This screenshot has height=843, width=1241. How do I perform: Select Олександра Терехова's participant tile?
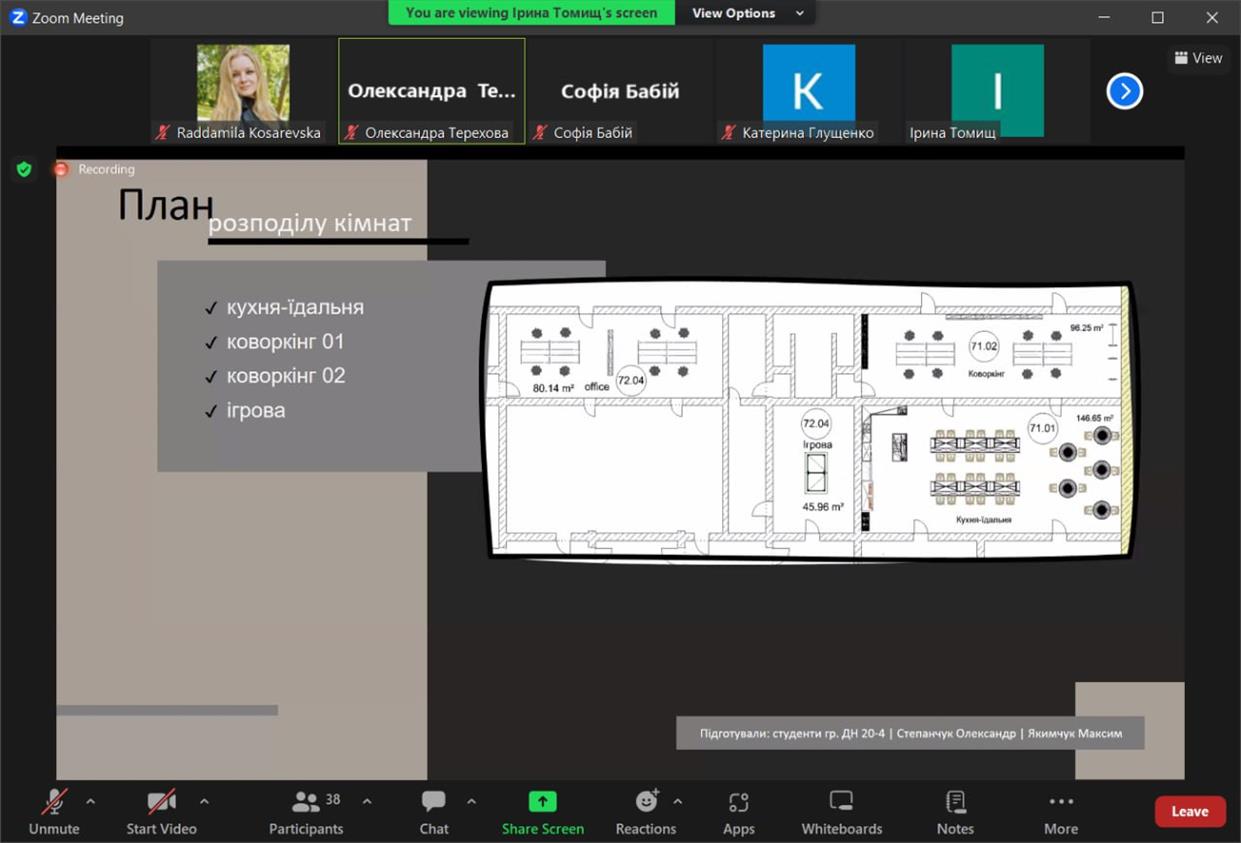click(432, 91)
